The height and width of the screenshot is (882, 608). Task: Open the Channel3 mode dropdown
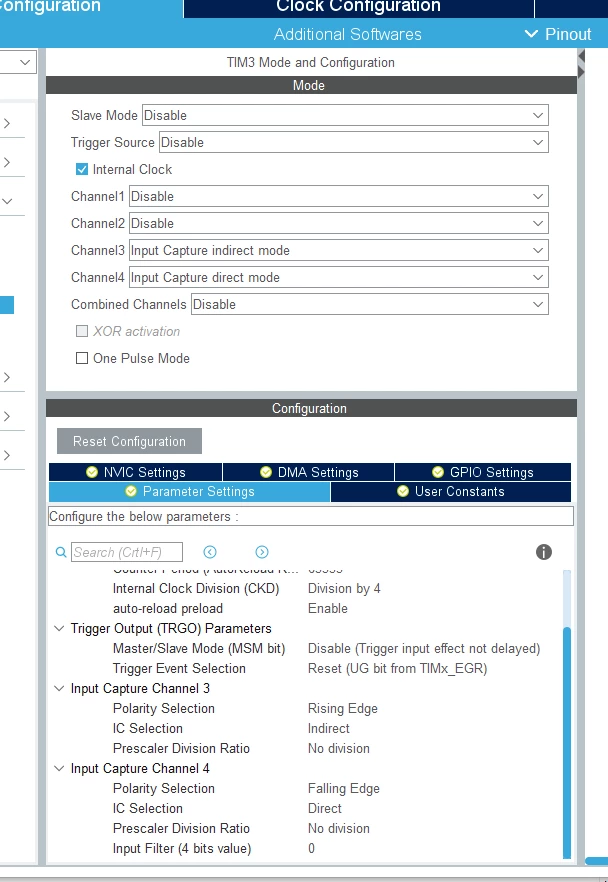[x=339, y=250]
